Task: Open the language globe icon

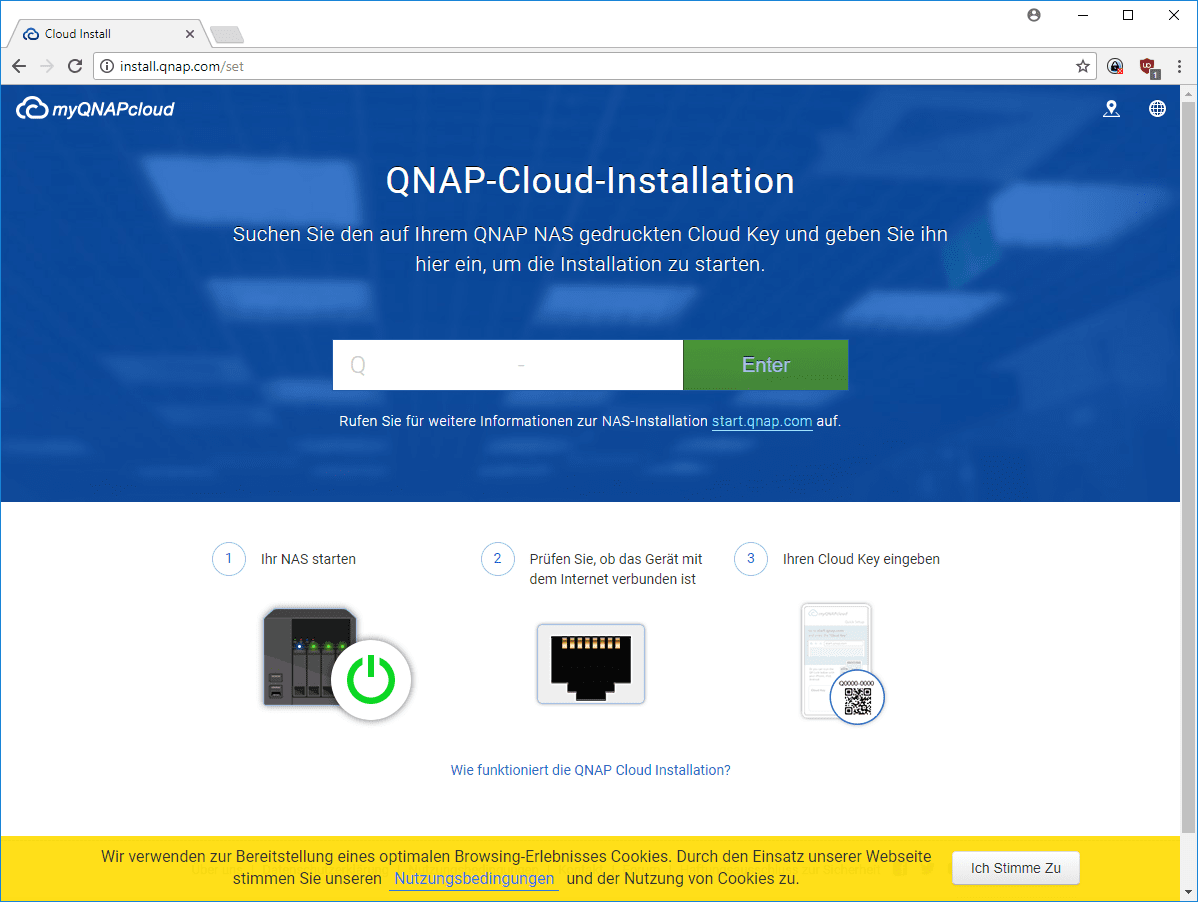Action: point(1158,109)
